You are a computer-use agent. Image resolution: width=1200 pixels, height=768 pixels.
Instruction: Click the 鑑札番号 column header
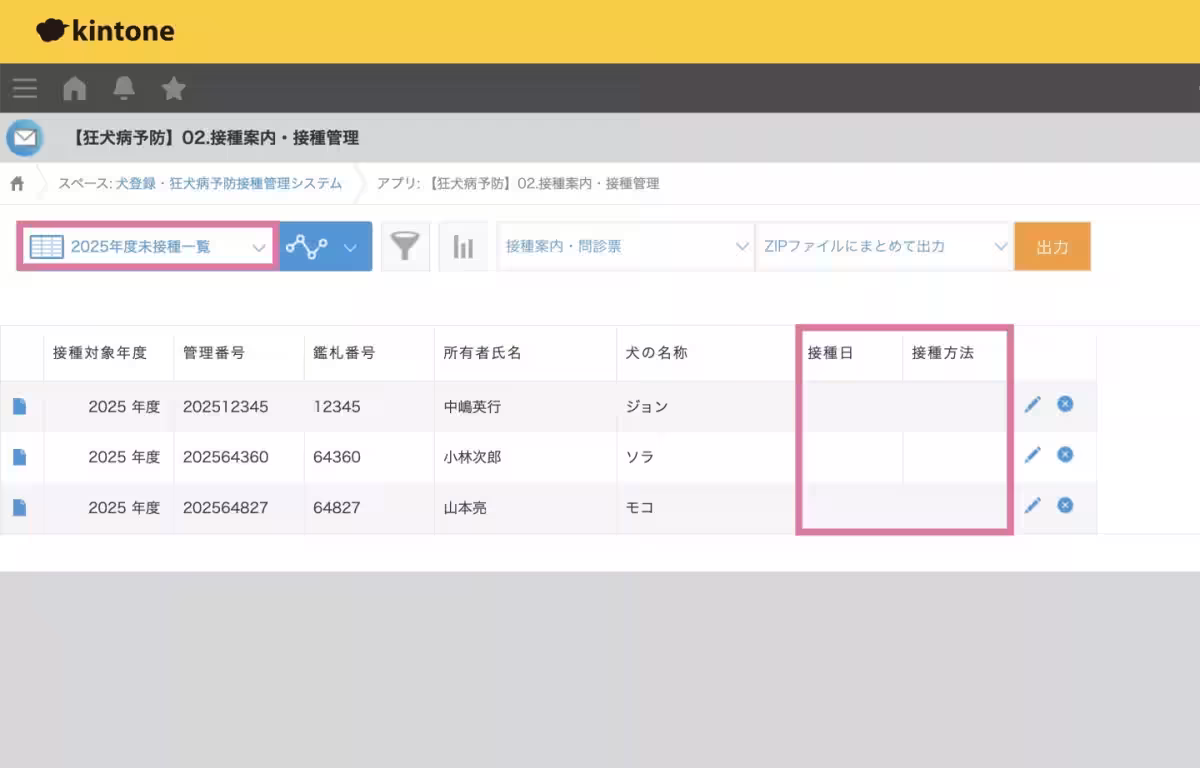coord(344,353)
